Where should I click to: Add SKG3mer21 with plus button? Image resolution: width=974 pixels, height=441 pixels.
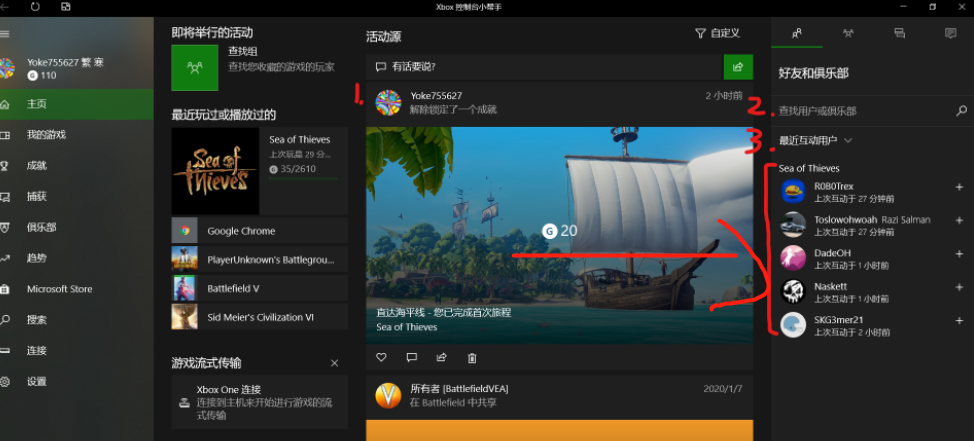(959, 321)
